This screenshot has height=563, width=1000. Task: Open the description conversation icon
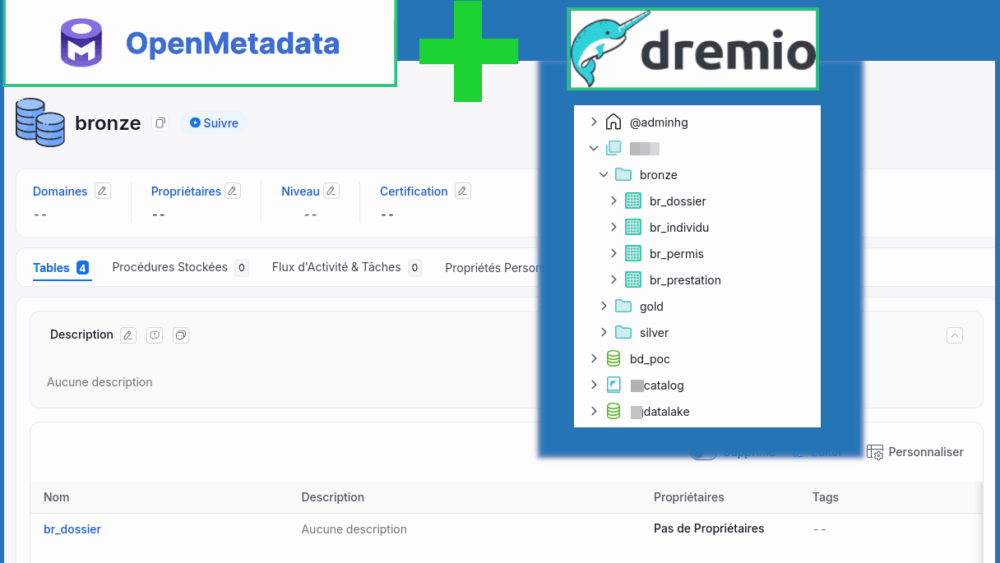point(154,335)
